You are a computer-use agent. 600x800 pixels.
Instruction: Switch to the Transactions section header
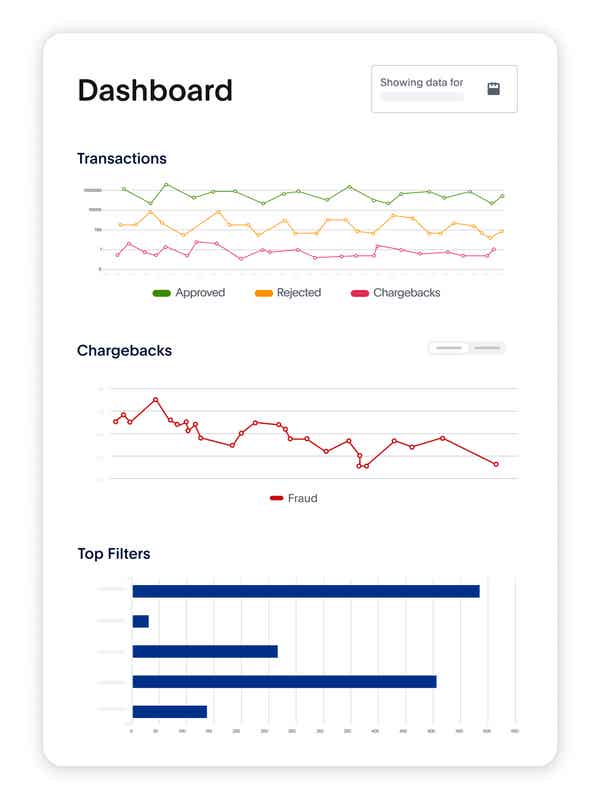click(121, 158)
